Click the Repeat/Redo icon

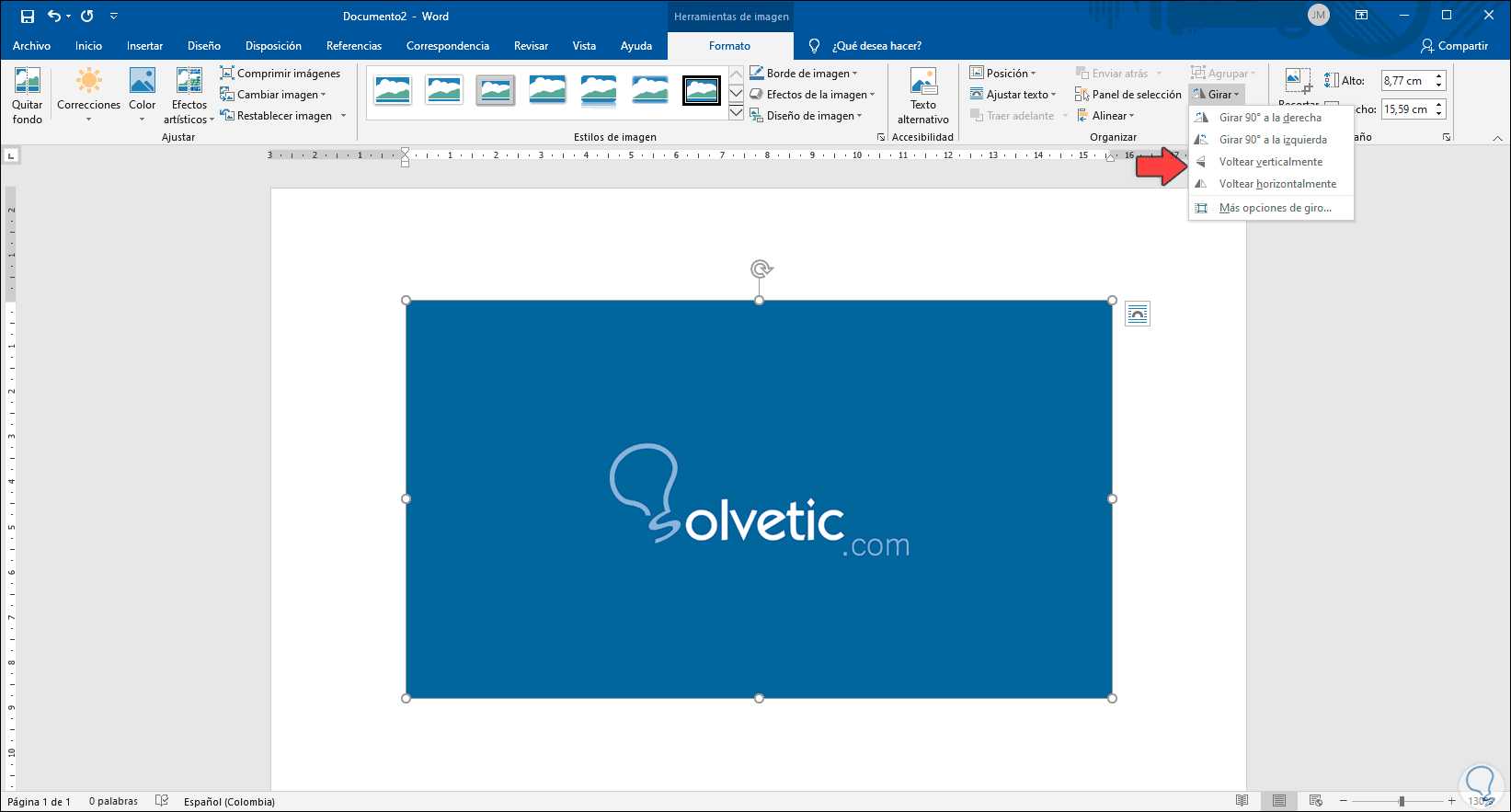(x=87, y=17)
